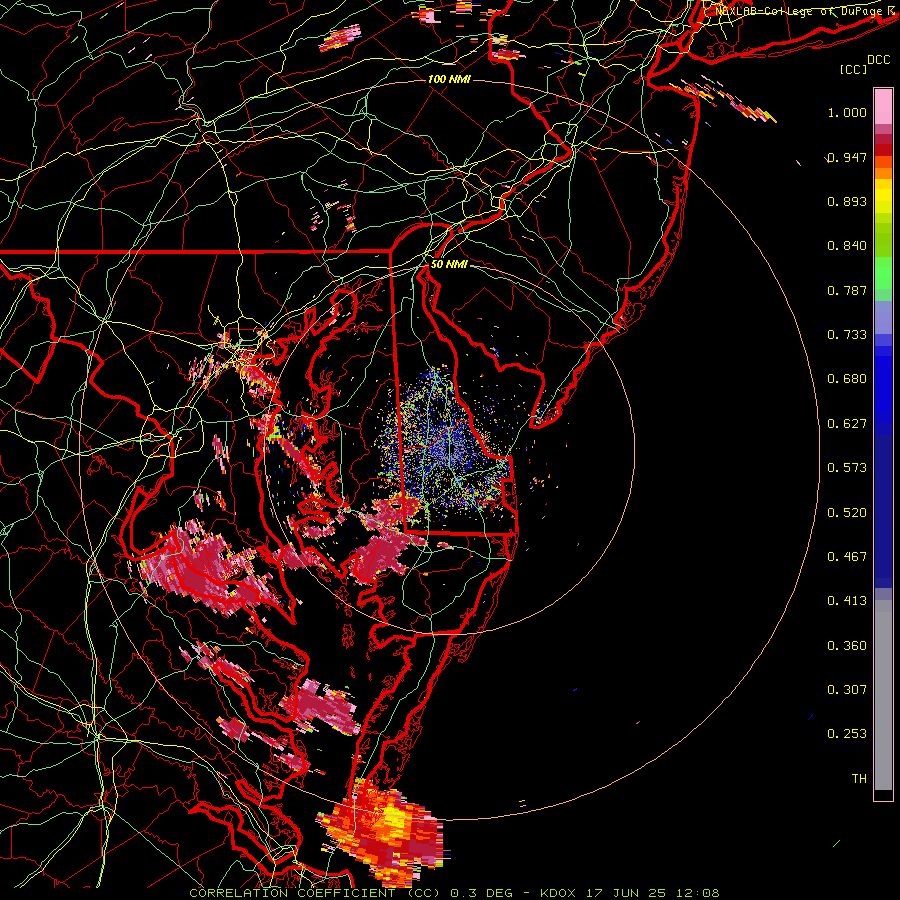Click the "0.3 DEG" elevation text
Image resolution: width=900 pixels, height=900 pixels.
(x=482, y=893)
